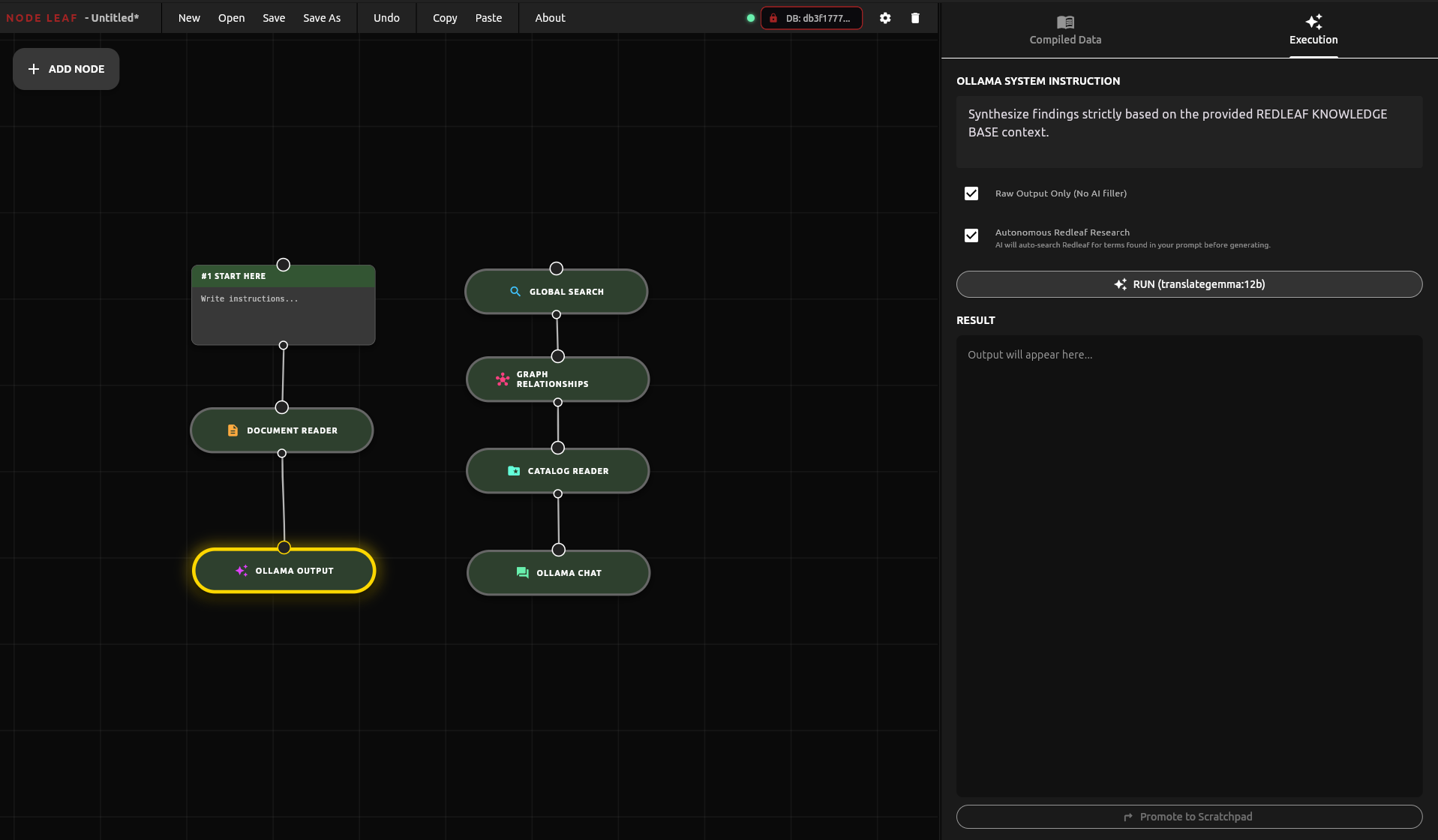The height and width of the screenshot is (840, 1438).
Task: Click the green connection status indicator
Action: pyautogui.click(x=750, y=18)
